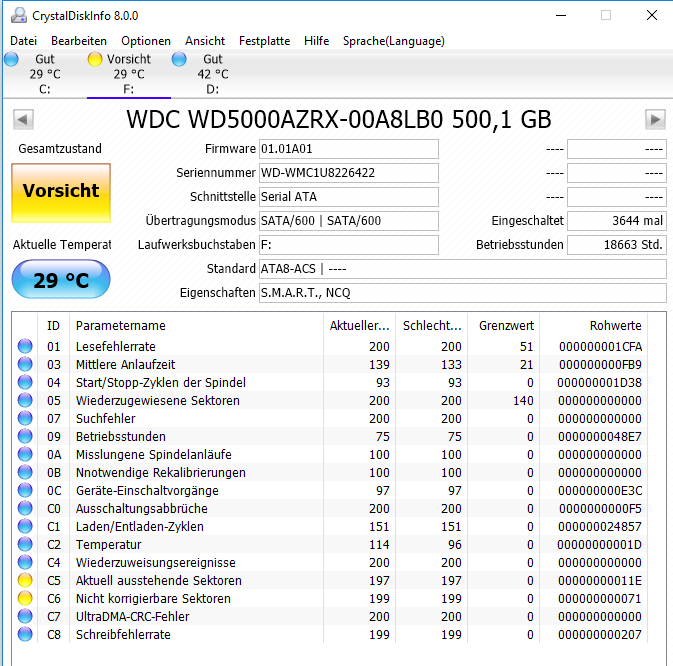Screen dimensions: 673x666
Task: Open the Ansicht menu
Action: pos(205,41)
